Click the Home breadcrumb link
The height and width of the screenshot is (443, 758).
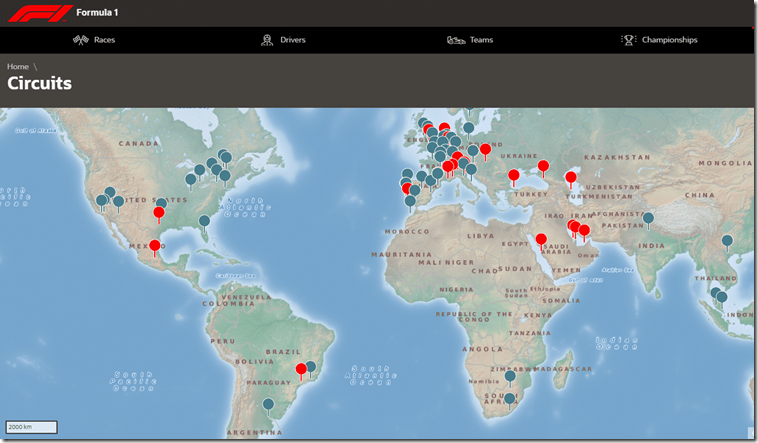[x=18, y=66]
